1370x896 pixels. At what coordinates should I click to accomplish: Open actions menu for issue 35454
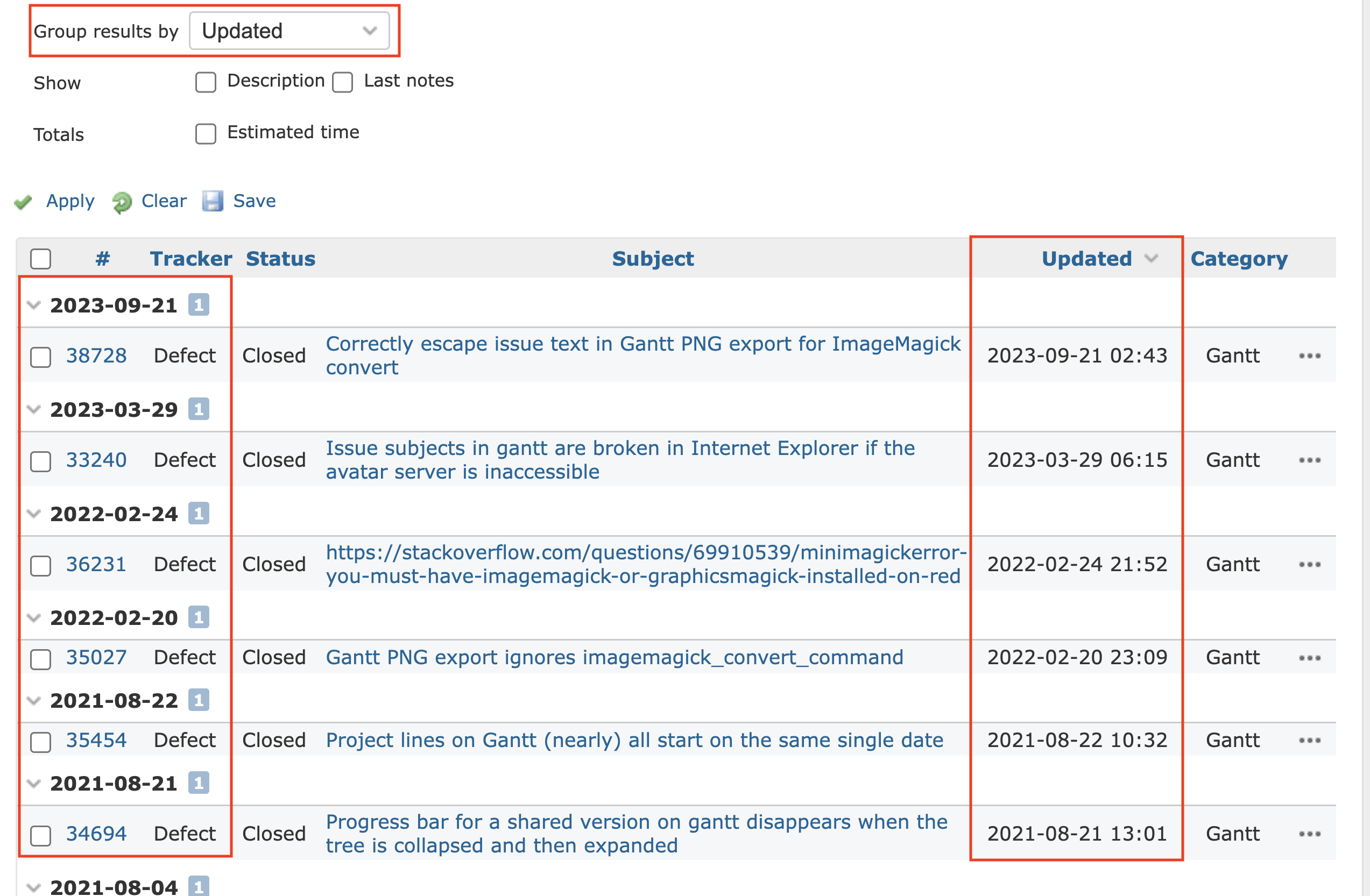pyautogui.click(x=1309, y=740)
